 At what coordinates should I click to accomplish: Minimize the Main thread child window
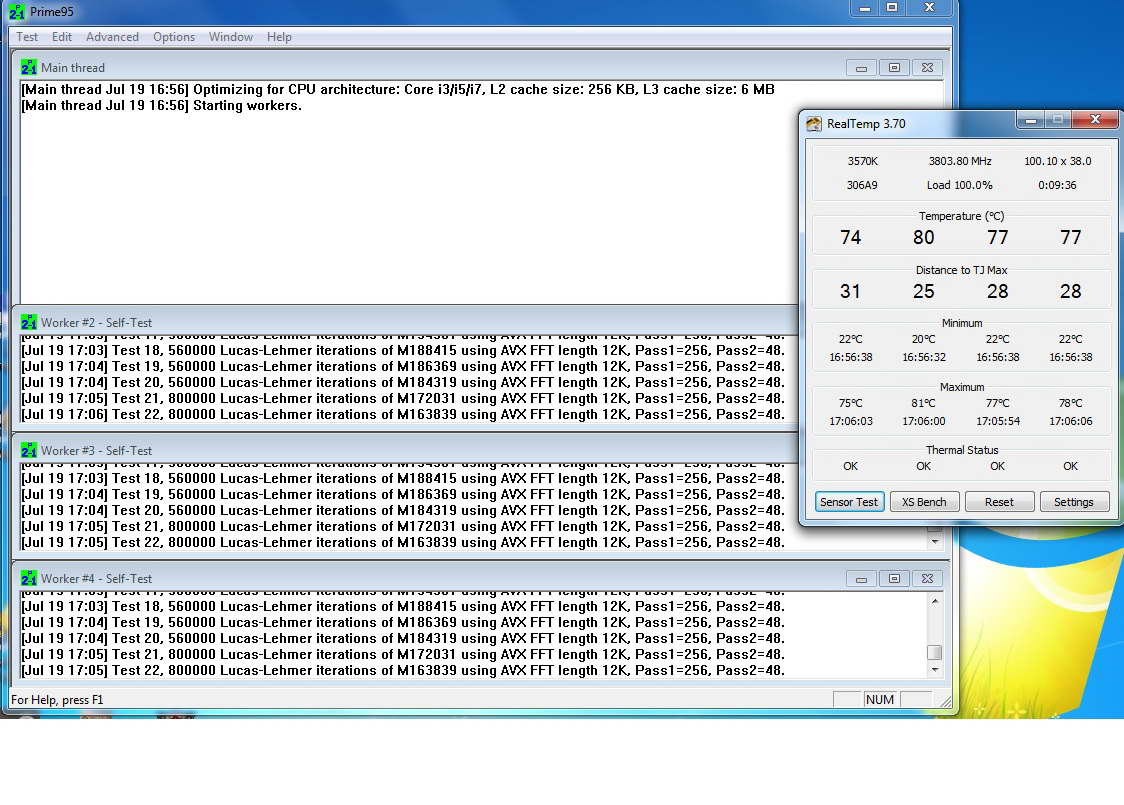[862, 68]
